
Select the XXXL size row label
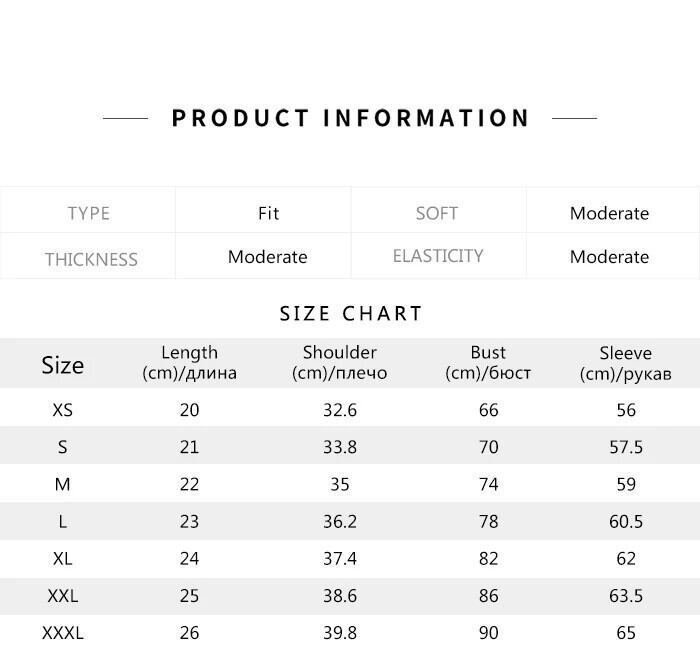click(x=62, y=633)
